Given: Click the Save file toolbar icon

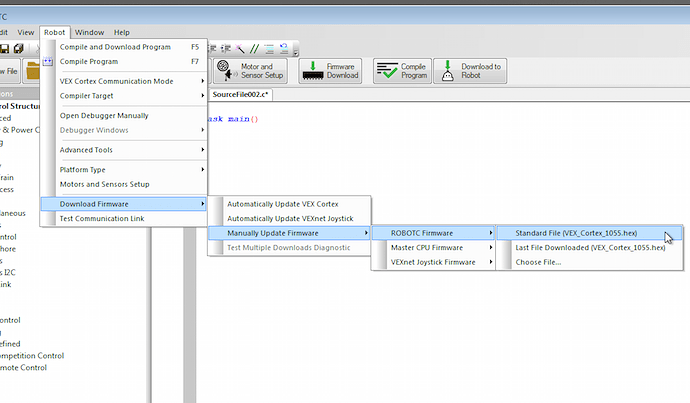Looking at the screenshot, I should coord(4,48).
